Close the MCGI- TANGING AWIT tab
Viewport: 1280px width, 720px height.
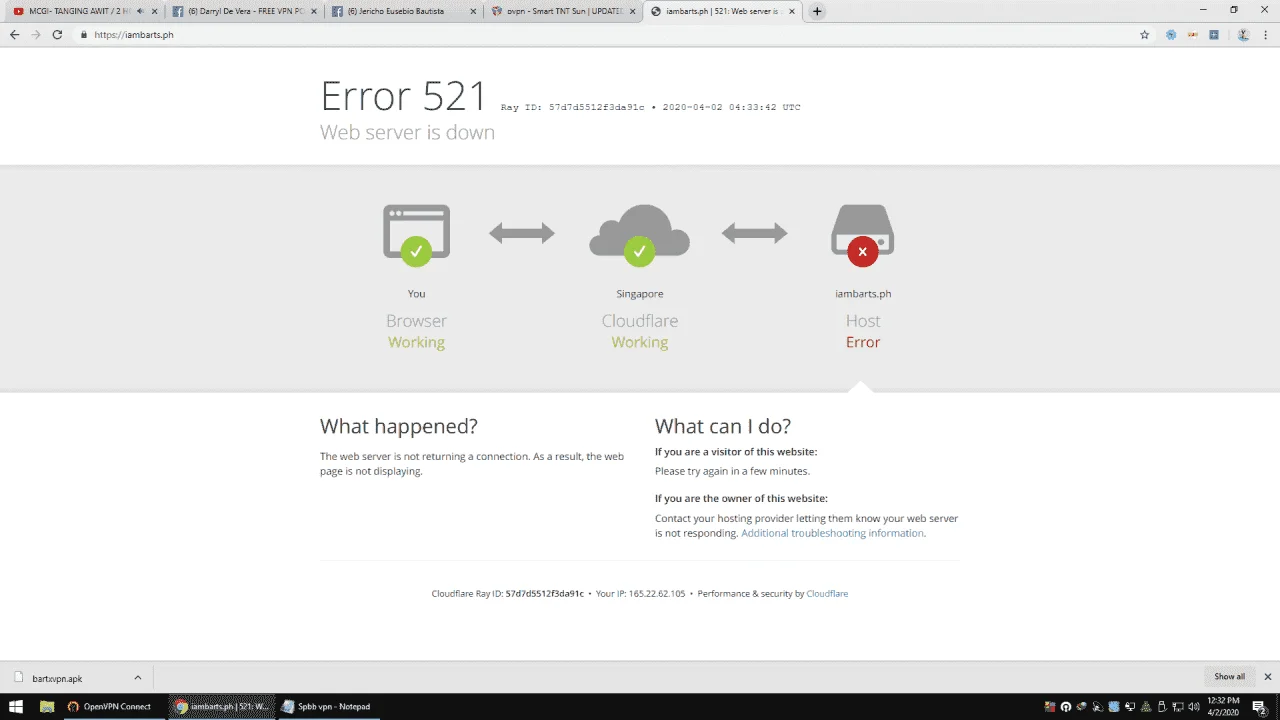pos(154,11)
